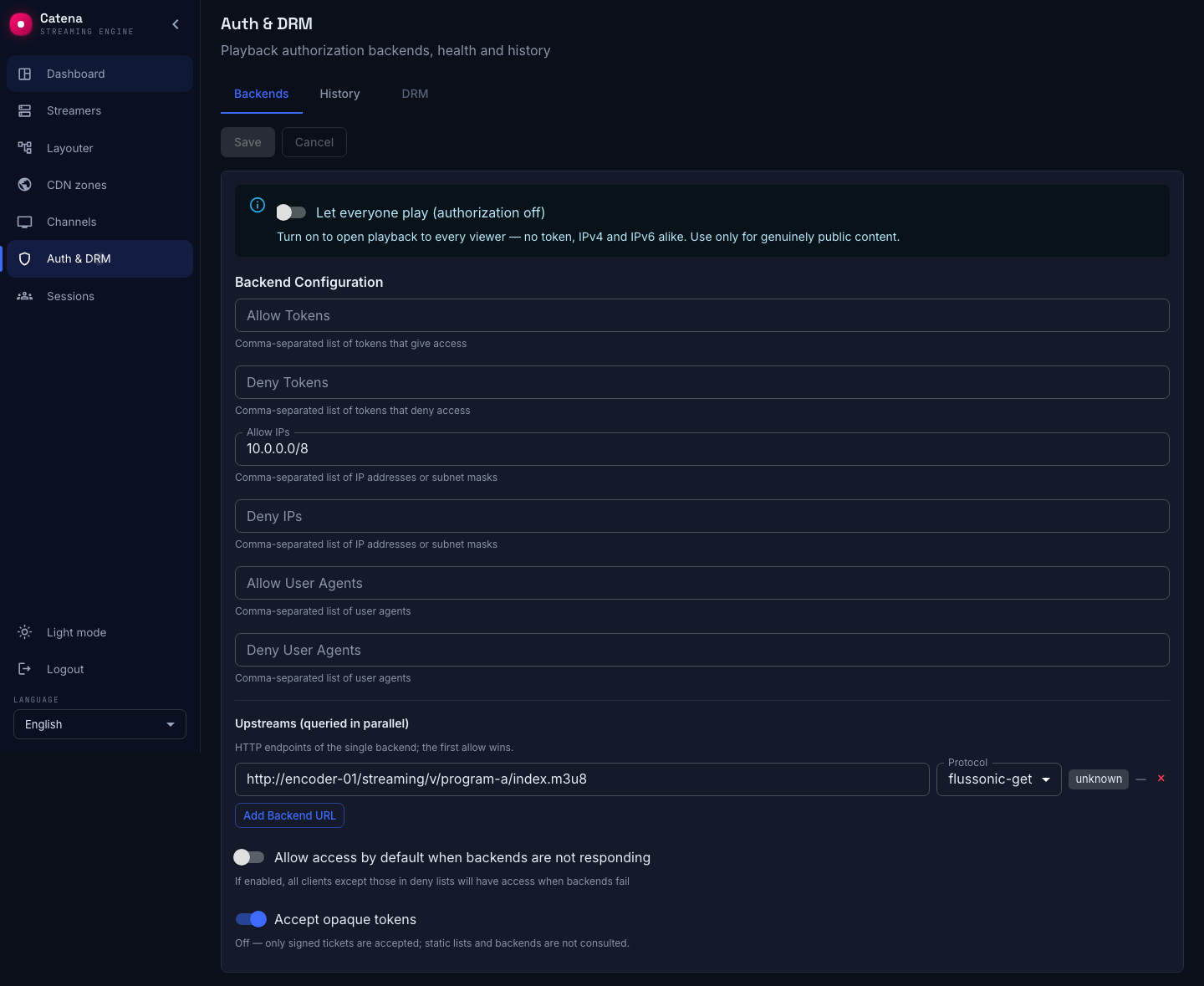Open Channels via its monitor icon
Viewport: 1204px width, 986px height.
(x=25, y=222)
